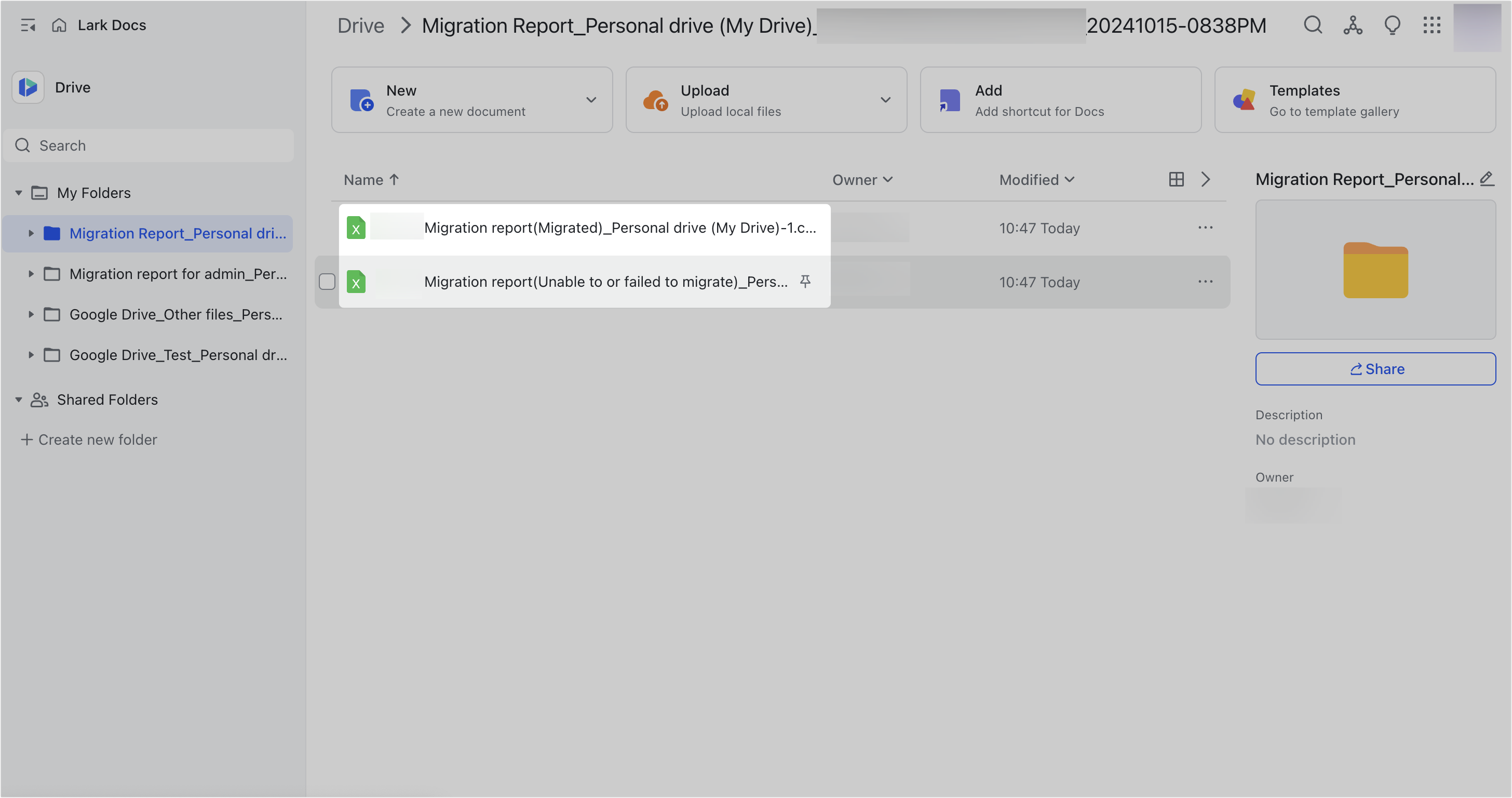Collapse details panel with right chevron
Viewport: 1512px width, 798px height.
(1206, 180)
